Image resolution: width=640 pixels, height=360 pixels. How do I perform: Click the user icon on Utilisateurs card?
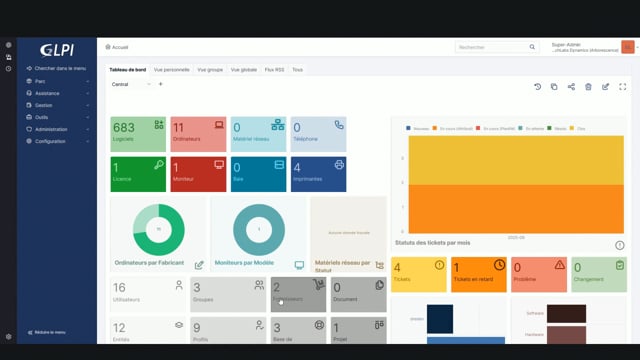pyautogui.click(x=179, y=285)
